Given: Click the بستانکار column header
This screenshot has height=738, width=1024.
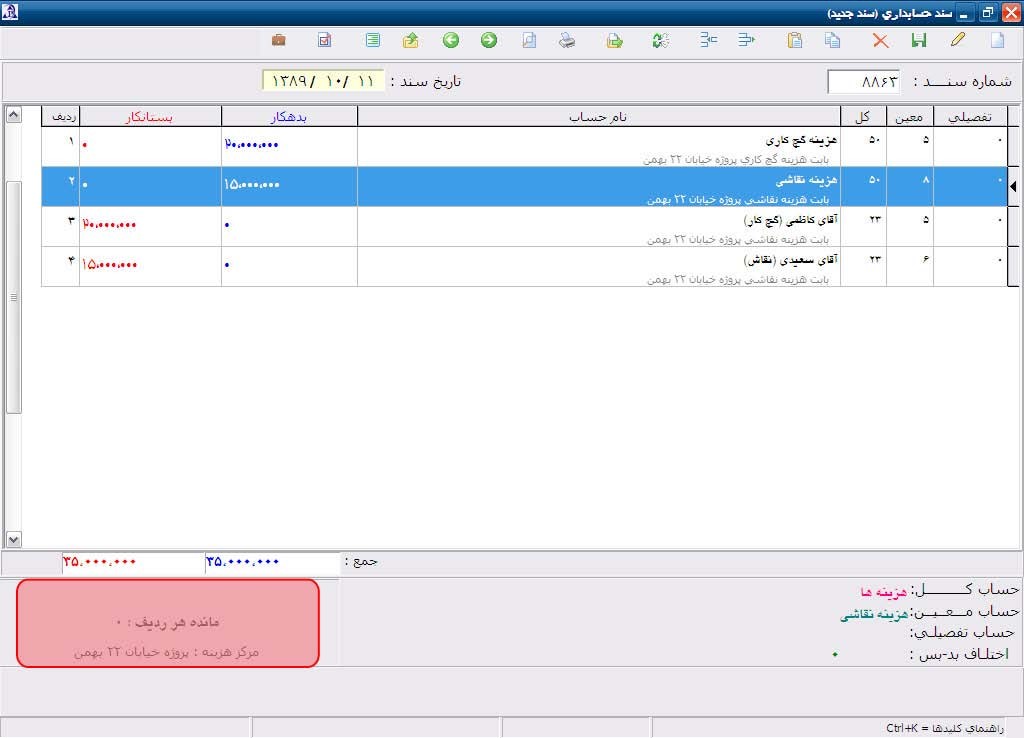Looking at the screenshot, I should click(x=149, y=117).
